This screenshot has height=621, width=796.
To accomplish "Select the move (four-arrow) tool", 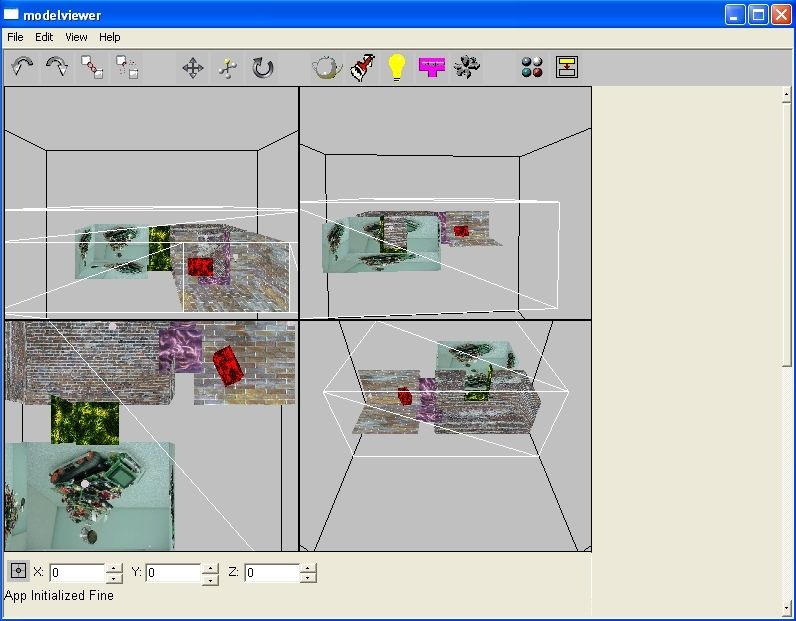I will [193, 68].
